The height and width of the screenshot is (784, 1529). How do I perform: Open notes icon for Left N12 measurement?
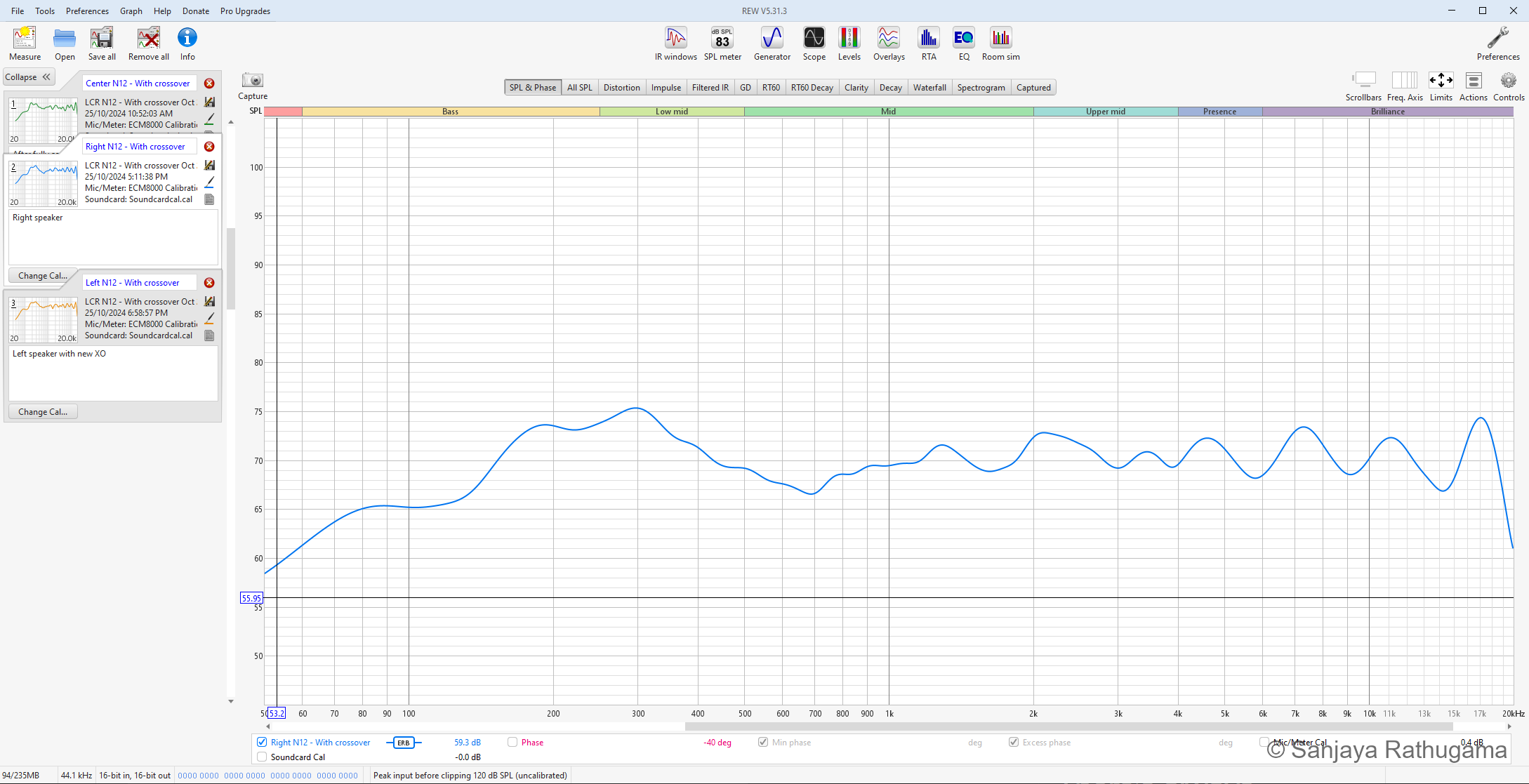pyautogui.click(x=209, y=335)
